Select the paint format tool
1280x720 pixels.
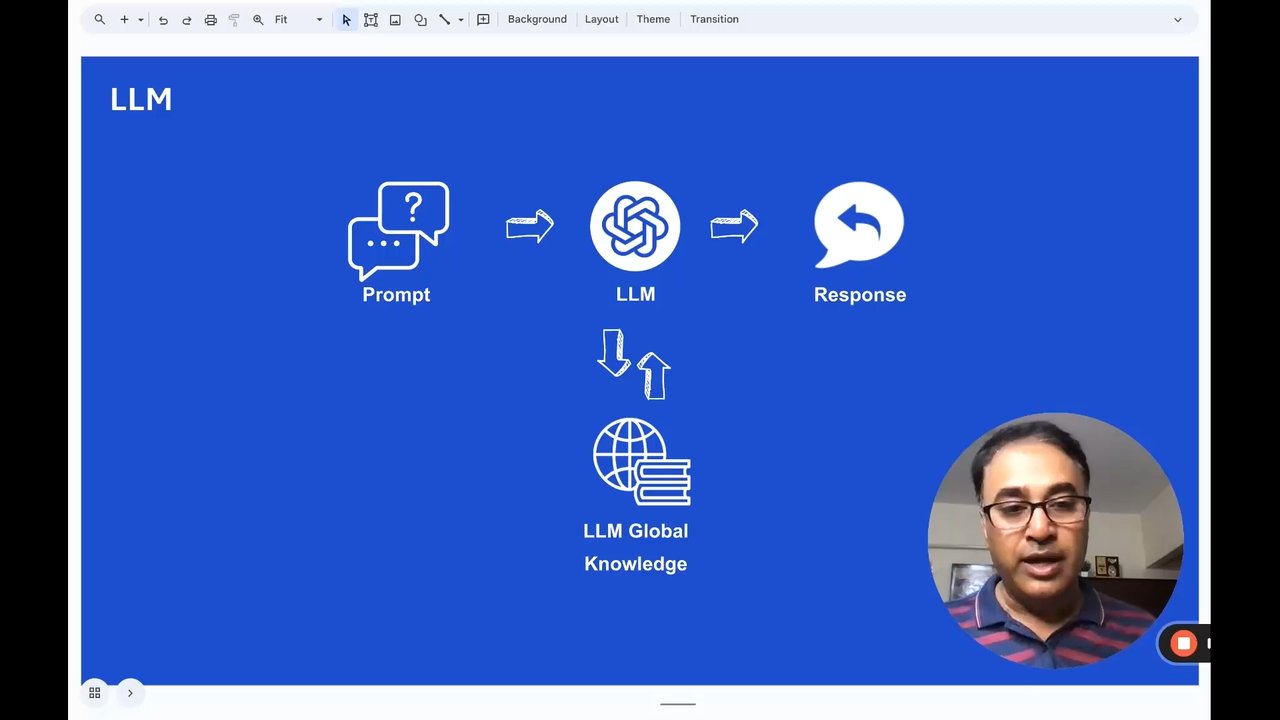(x=234, y=20)
